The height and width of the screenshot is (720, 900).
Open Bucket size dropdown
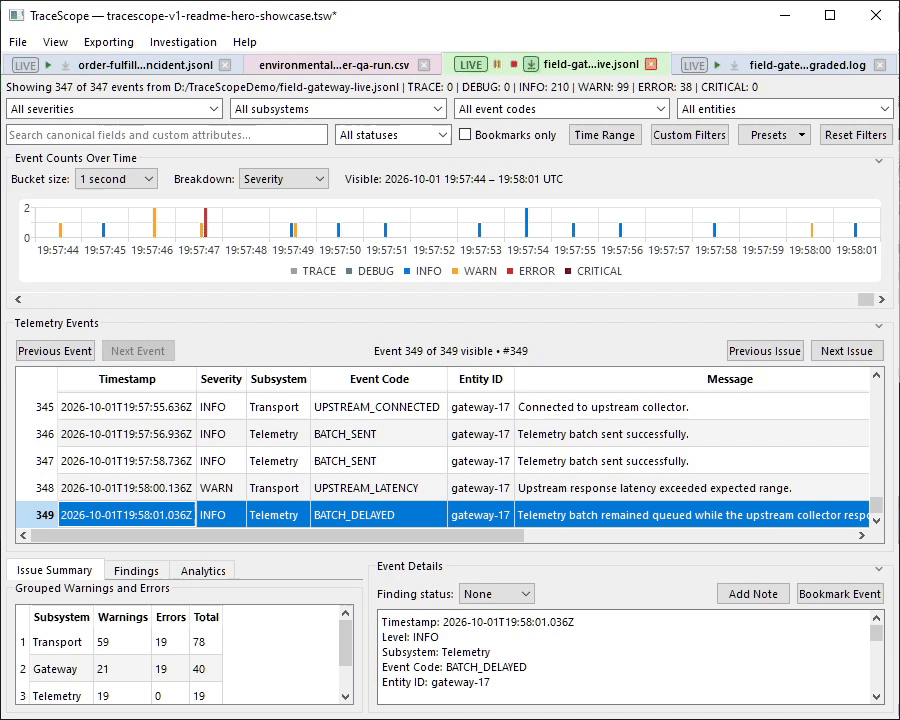117,179
